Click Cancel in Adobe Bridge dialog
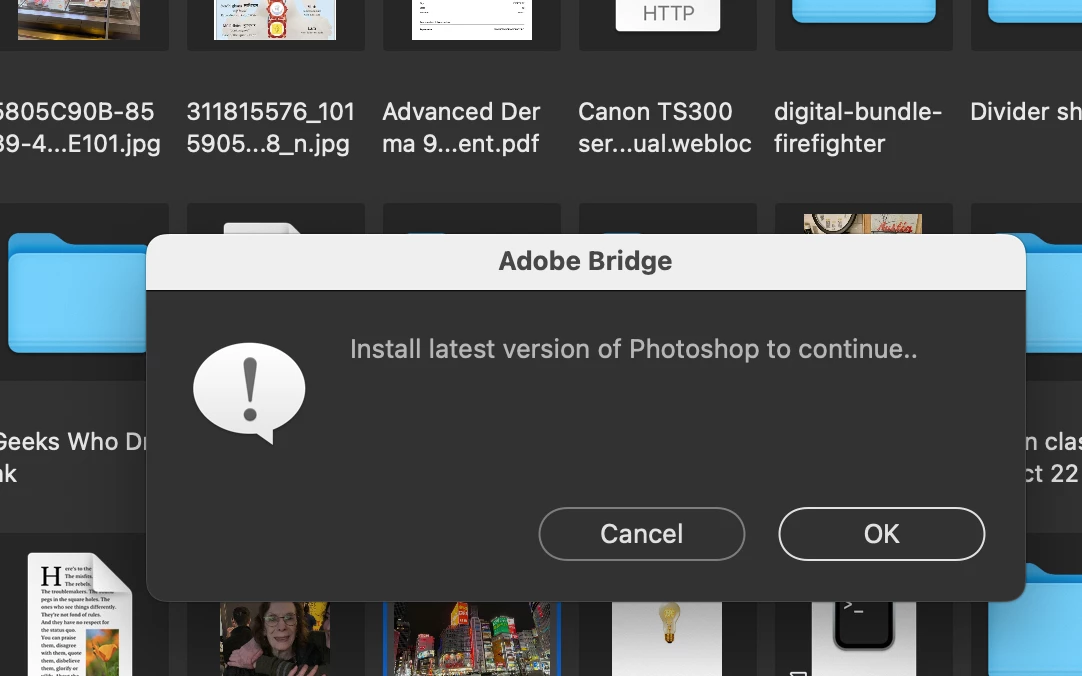This screenshot has height=676, width=1082. [x=641, y=534]
